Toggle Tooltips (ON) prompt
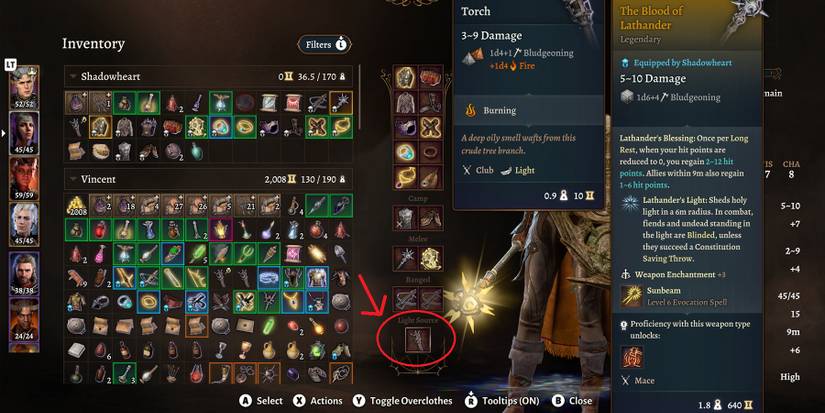The height and width of the screenshot is (413, 825). click(502, 401)
